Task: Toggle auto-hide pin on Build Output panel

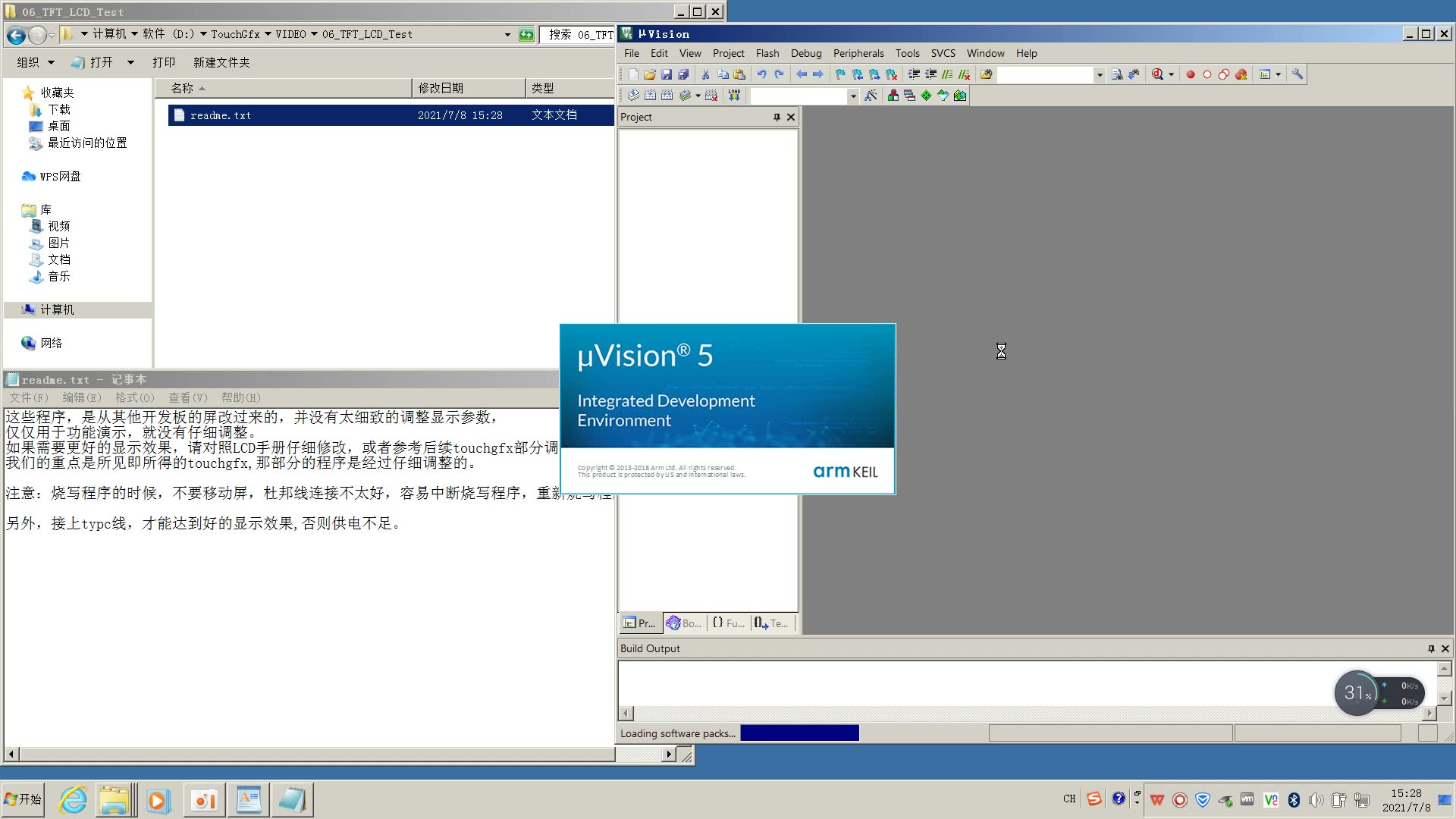Action: (x=1431, y=648)
